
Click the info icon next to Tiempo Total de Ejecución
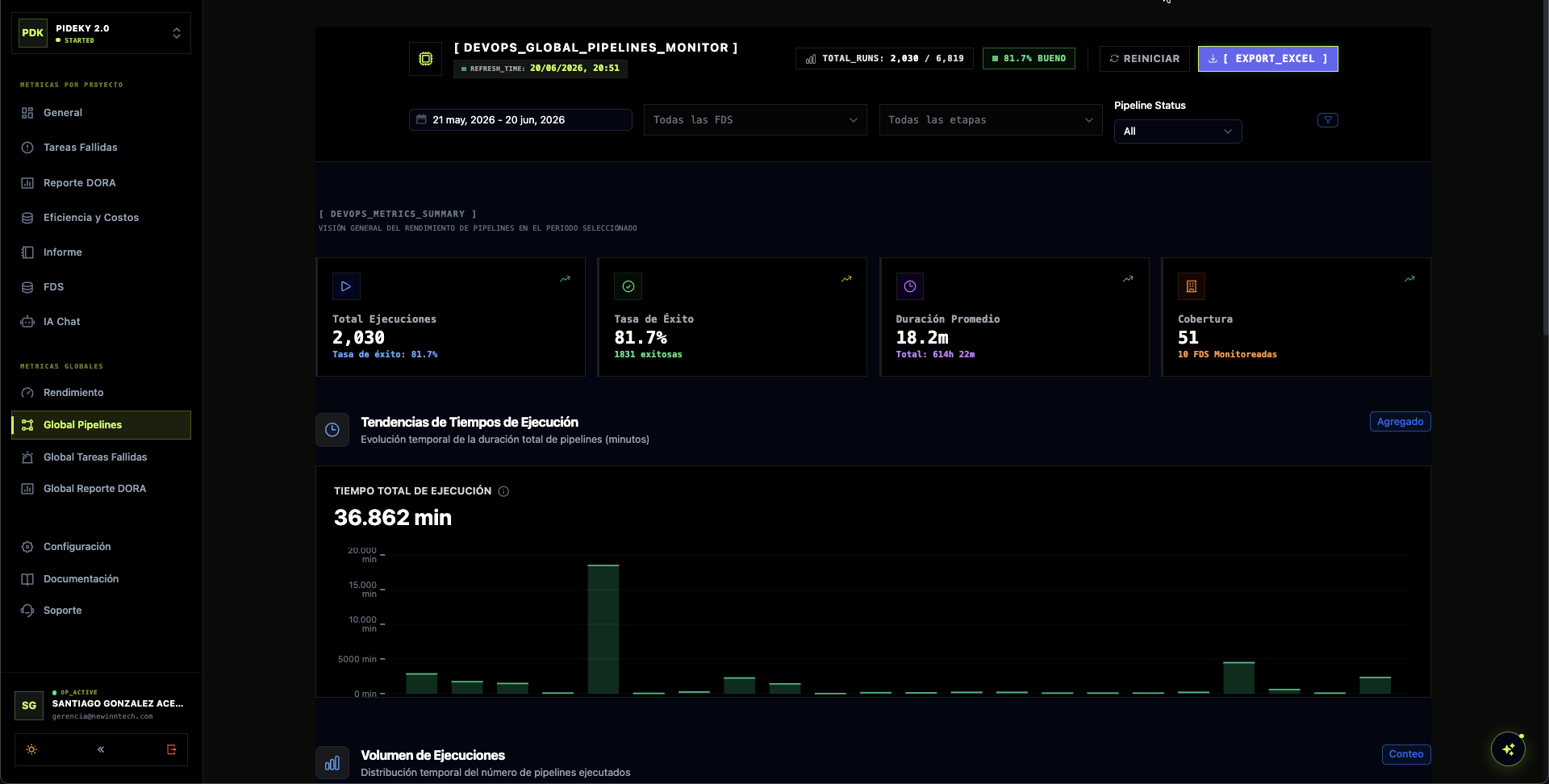click(x=503, y=491)
